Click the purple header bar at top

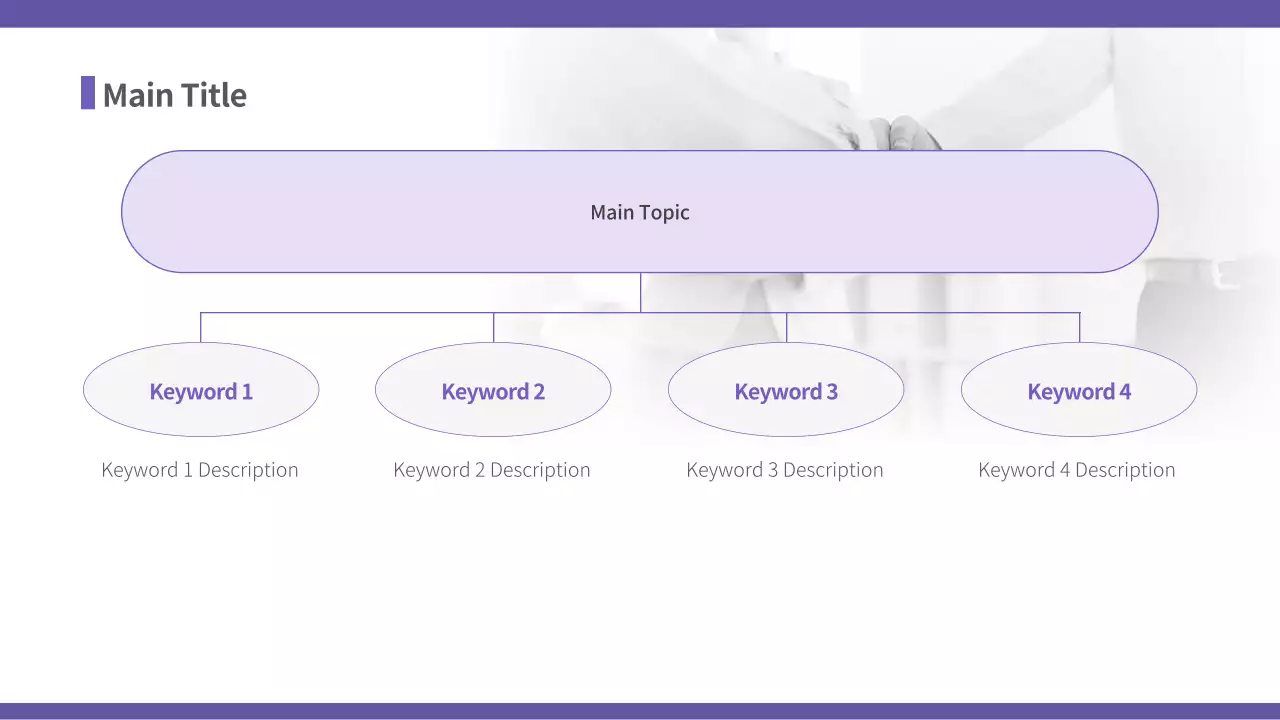(x=640, y=13)
